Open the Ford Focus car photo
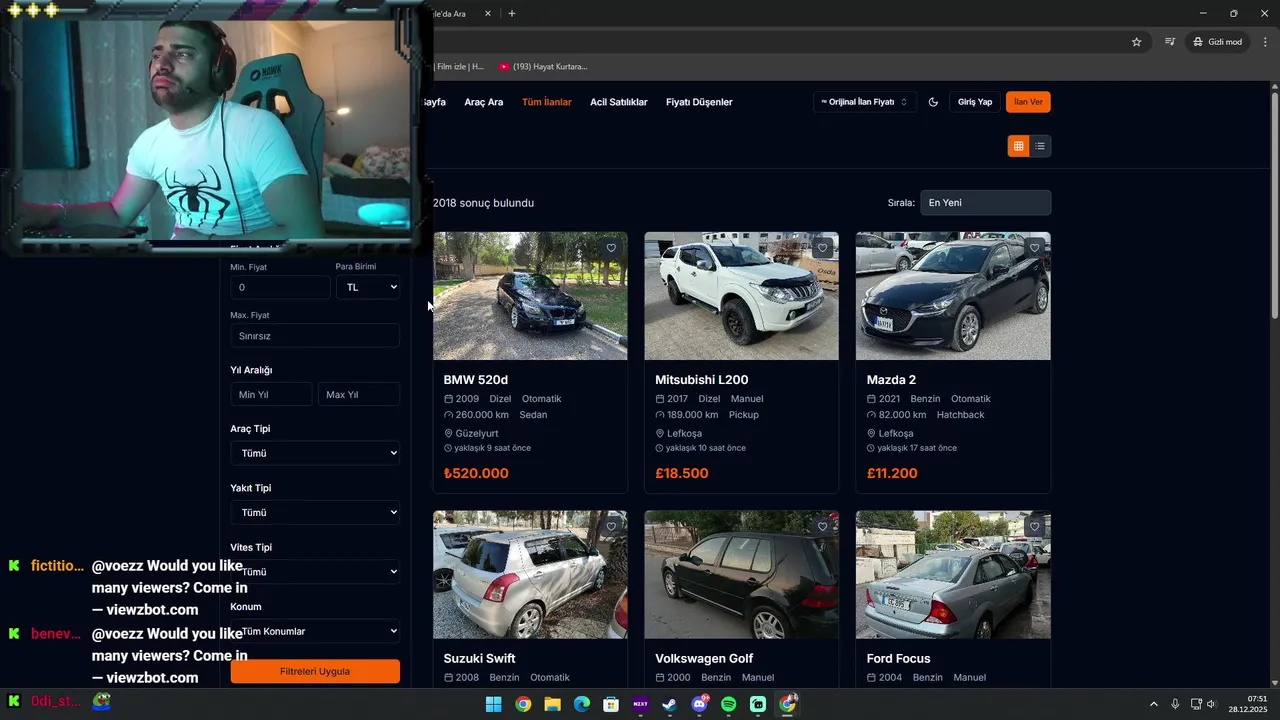The image size is (1280, 720). click(953, 575)
